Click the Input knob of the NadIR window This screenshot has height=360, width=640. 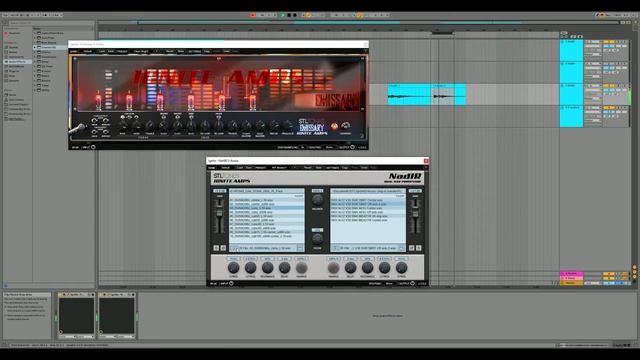(x=231, y=283)
